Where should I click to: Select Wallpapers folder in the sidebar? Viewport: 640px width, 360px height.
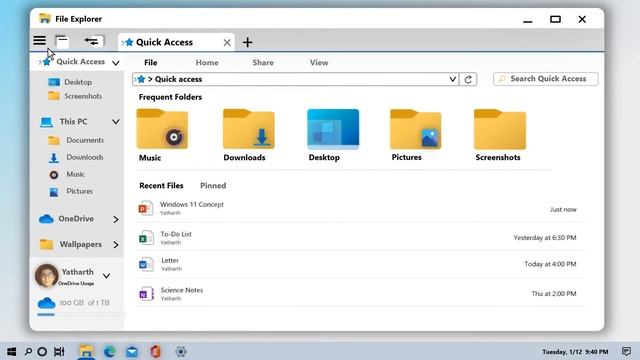71,244
